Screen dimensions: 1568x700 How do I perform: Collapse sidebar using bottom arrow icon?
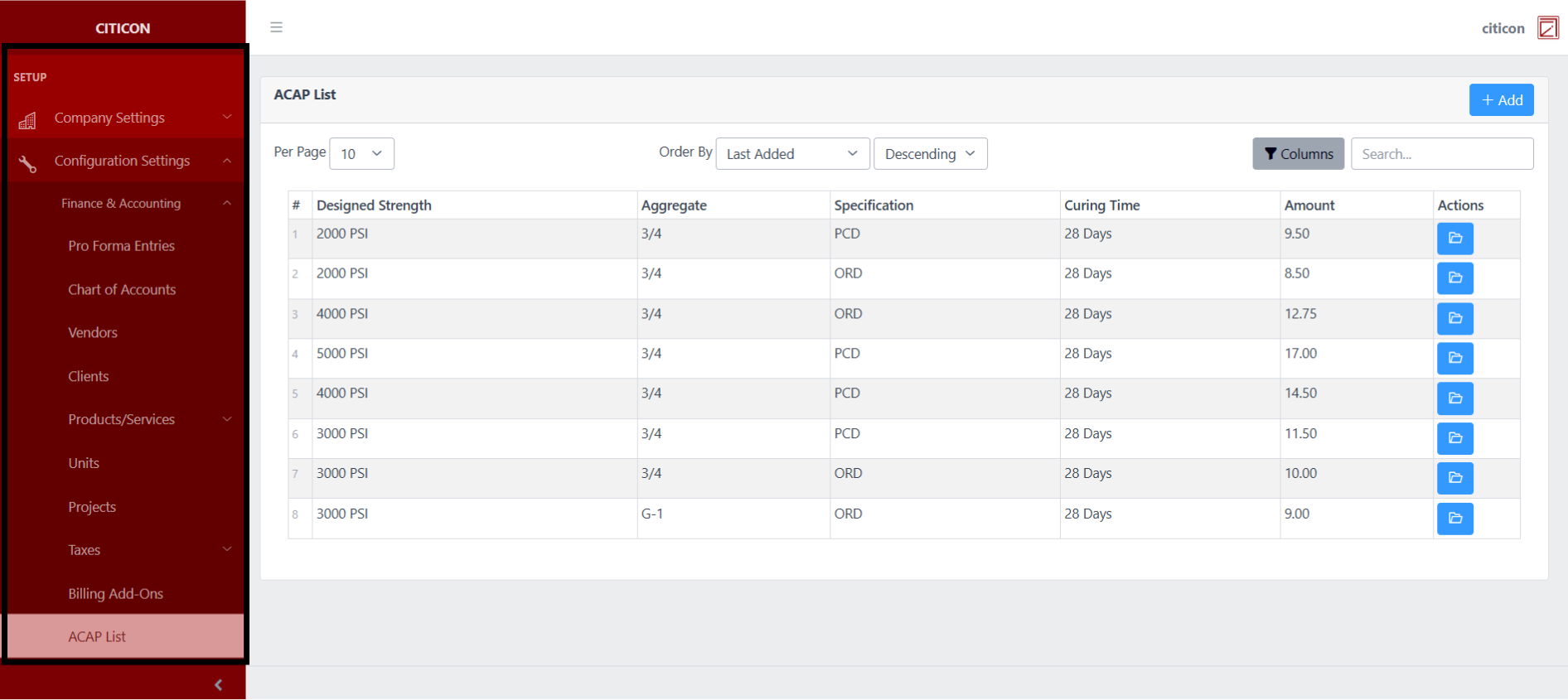pos(218,685)
